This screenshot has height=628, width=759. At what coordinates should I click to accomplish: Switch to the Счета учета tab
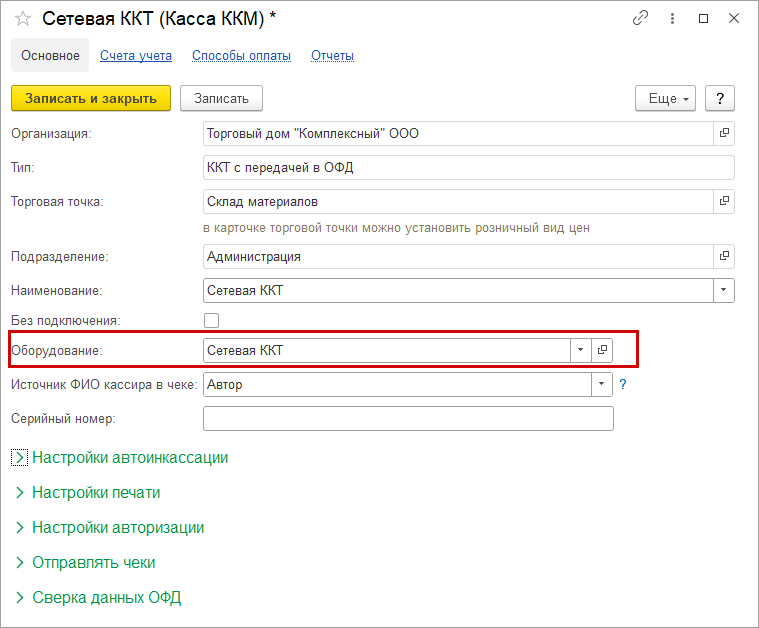(136, 56)
